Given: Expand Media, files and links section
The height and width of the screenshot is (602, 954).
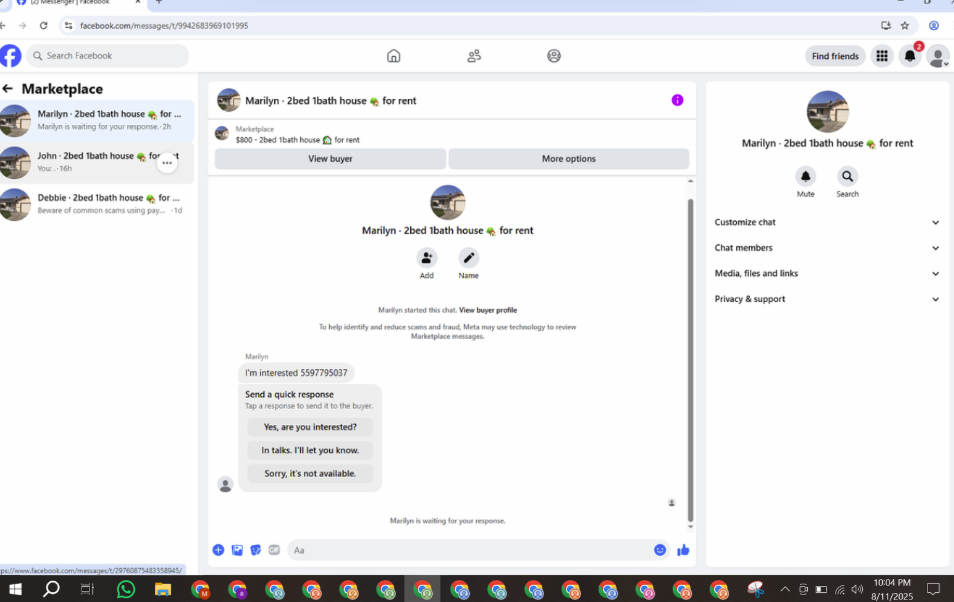Looking at the screenshot, I should click(827, 273).
